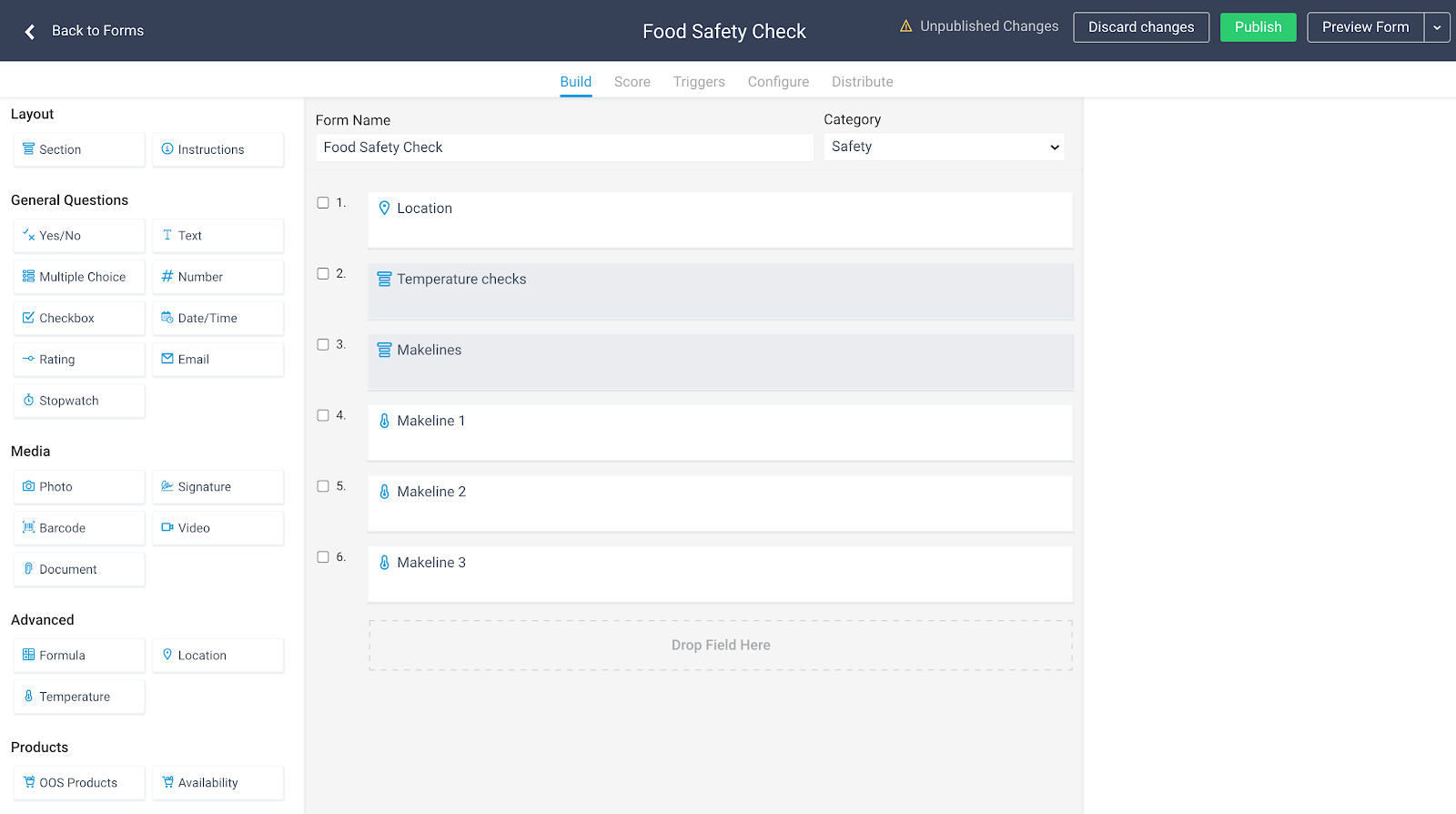Screen dimensions: 1456x814
Task: Click the section icon in the Temperature checks row
Action: point(384,279)
